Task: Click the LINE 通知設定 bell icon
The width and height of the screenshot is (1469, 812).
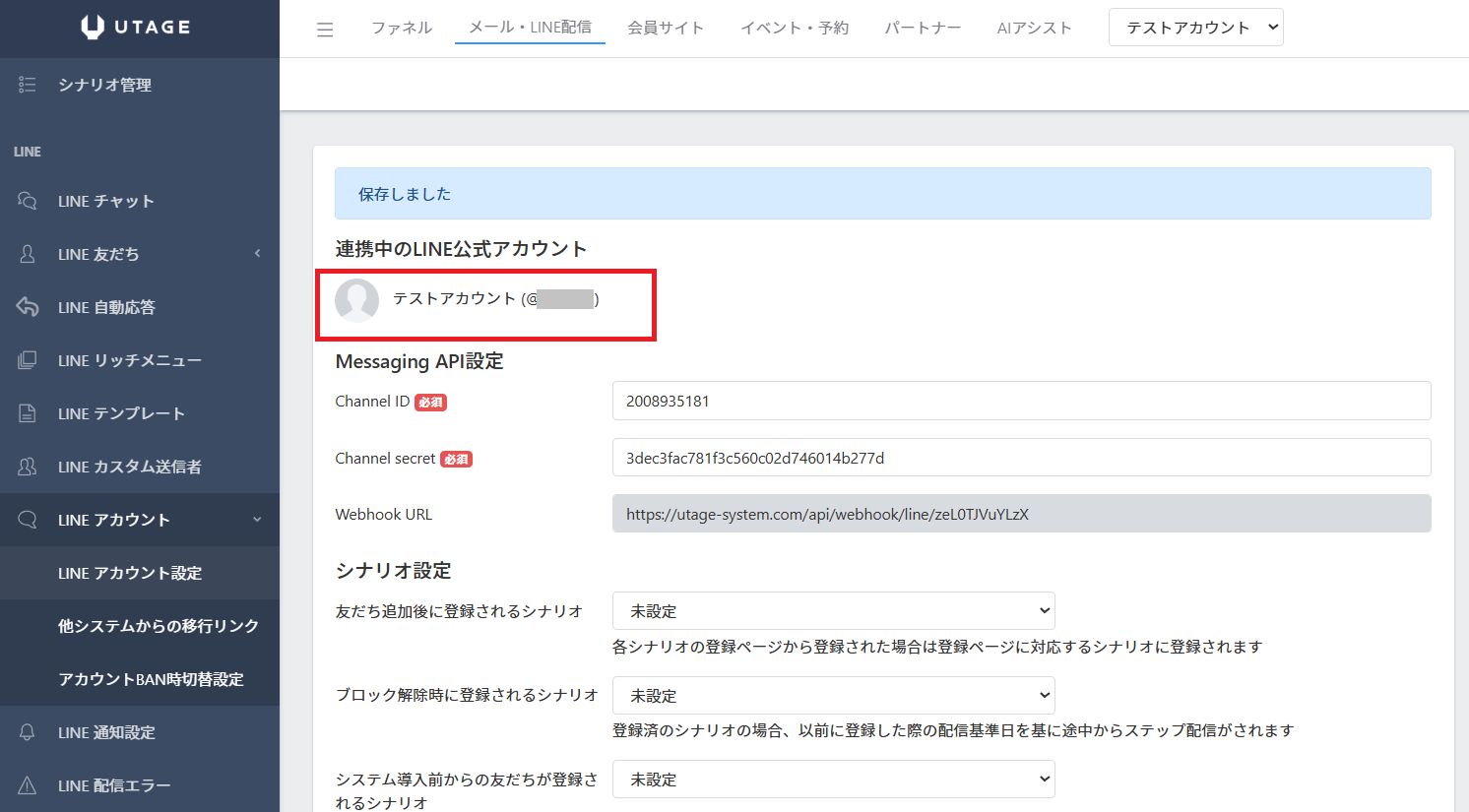Action: tap(28, 732)
